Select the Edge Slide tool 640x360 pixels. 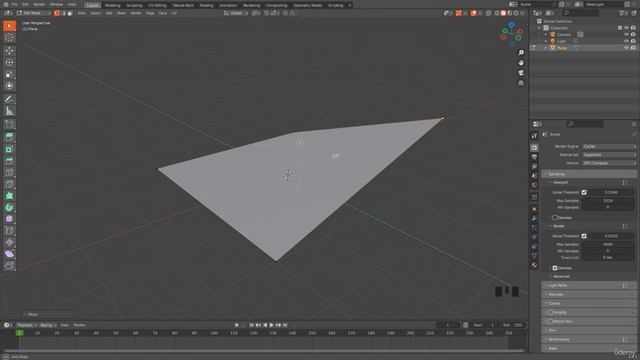pos(9,231)
